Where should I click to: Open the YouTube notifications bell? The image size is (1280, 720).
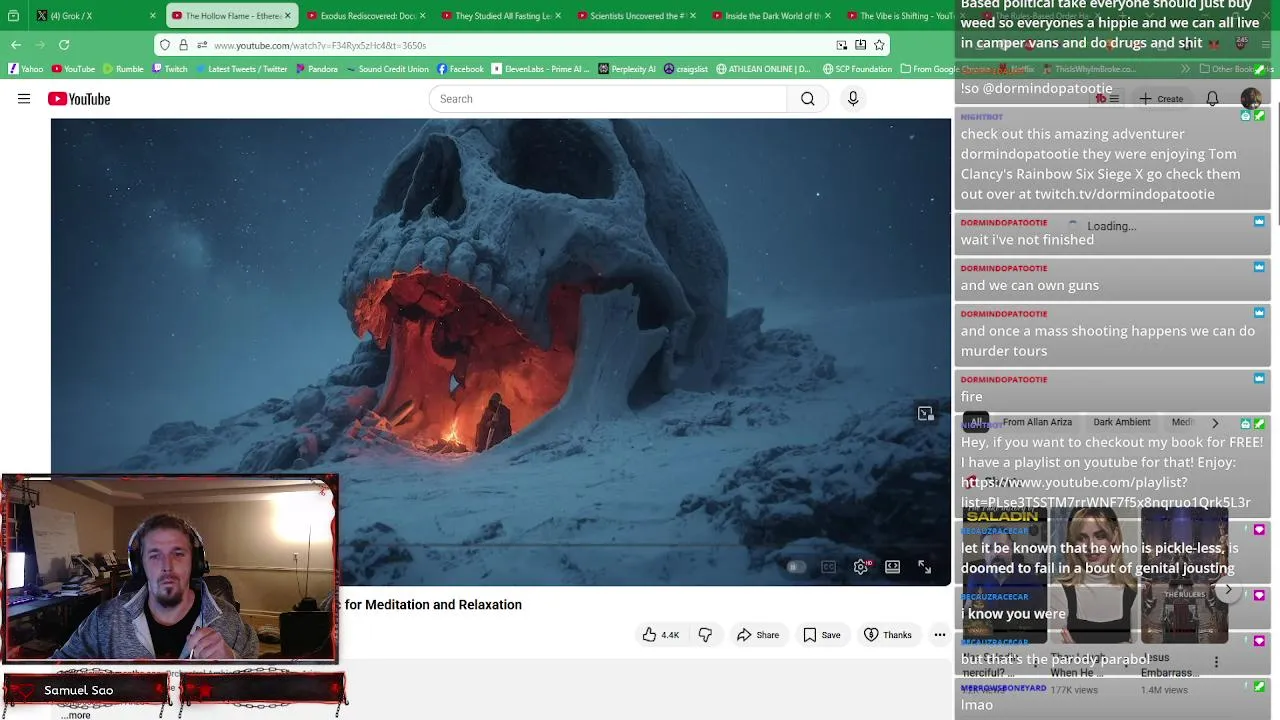[x=1212, y=99]
